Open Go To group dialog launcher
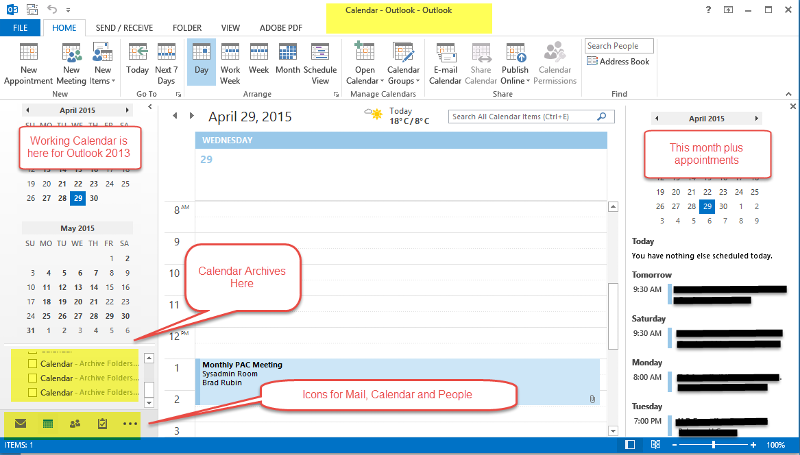Image resolution: width=800 pixels, height=455 pixels. pyautogui.click(x=179, y=94)
